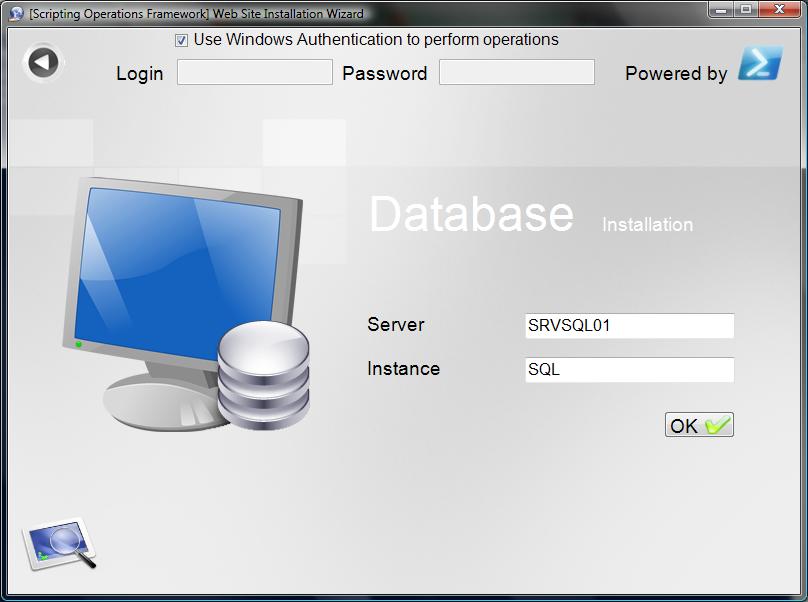The image size is (808, 602).
Task: Click the 'Login' label
Action: [140, 74]
